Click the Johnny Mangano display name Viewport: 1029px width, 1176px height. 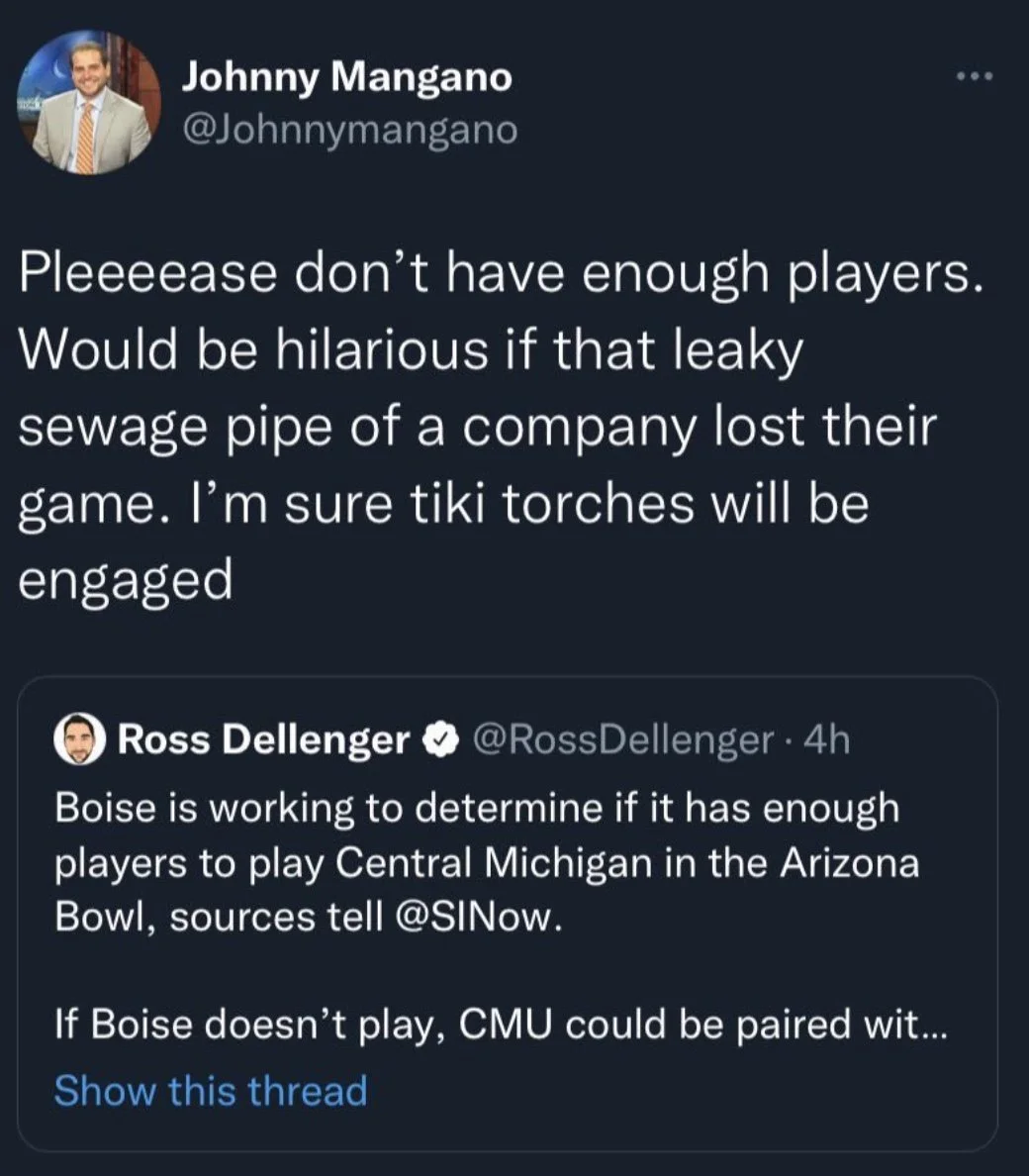click(347, 78)
